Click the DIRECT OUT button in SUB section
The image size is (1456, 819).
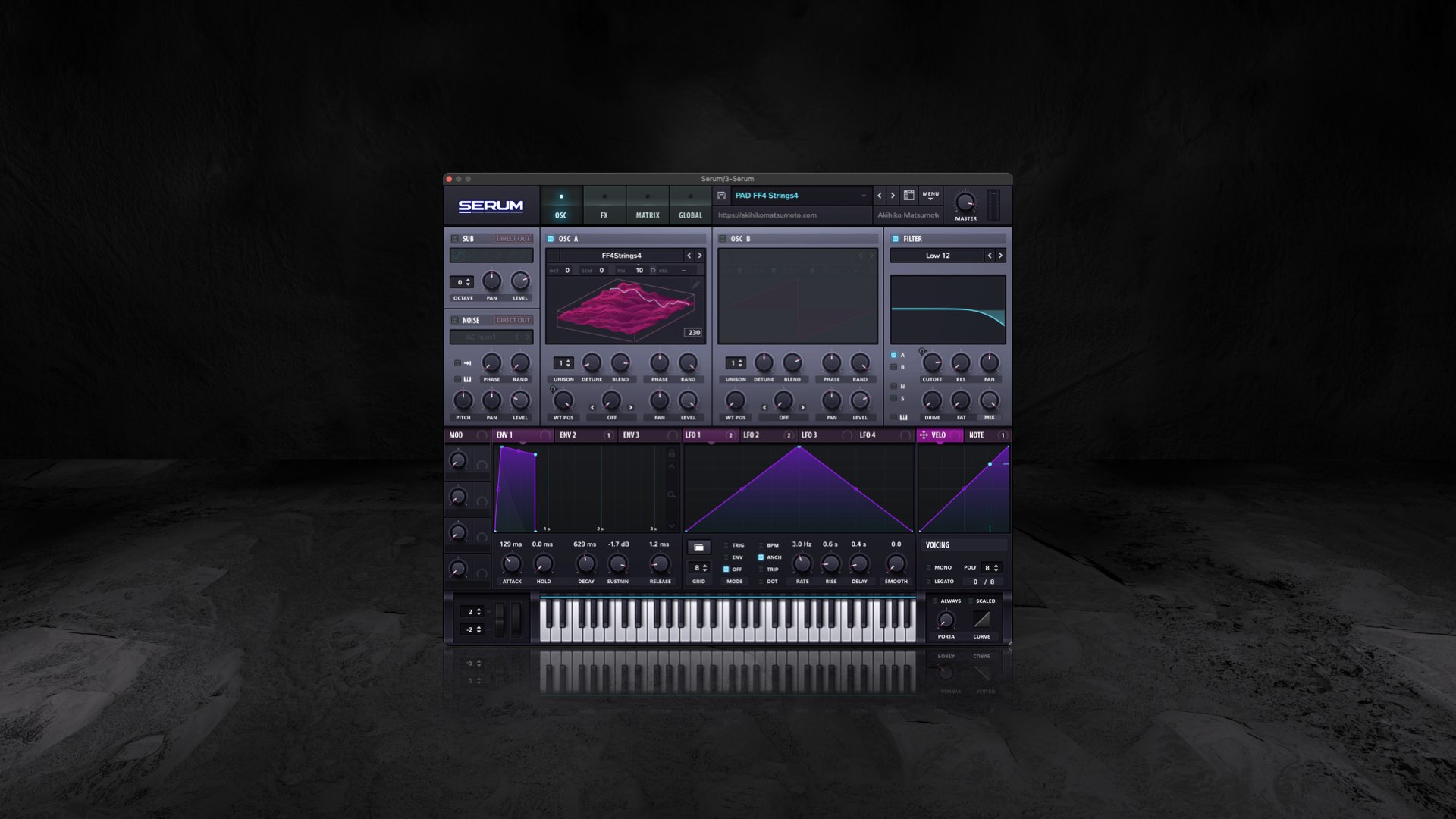[512, 238]
